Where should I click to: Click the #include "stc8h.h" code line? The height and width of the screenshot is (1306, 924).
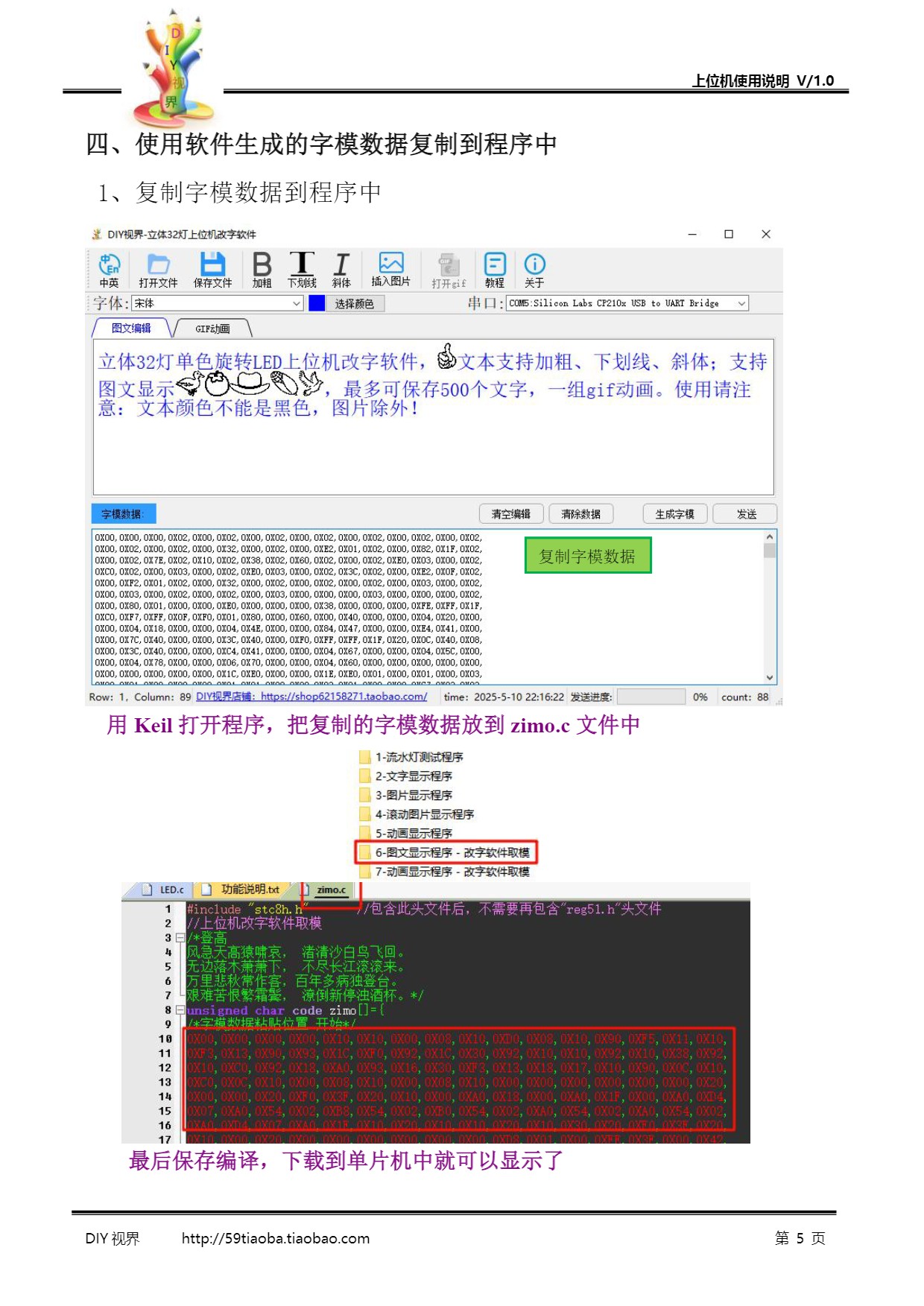click(x=246, y=909)
